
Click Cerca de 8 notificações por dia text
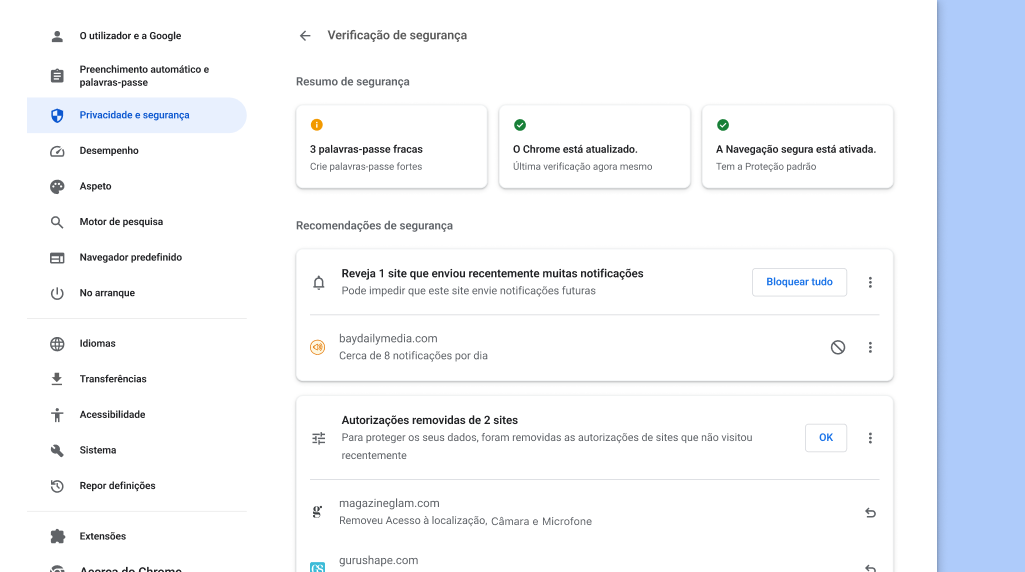pyautogui.click(x=413, y=356)
